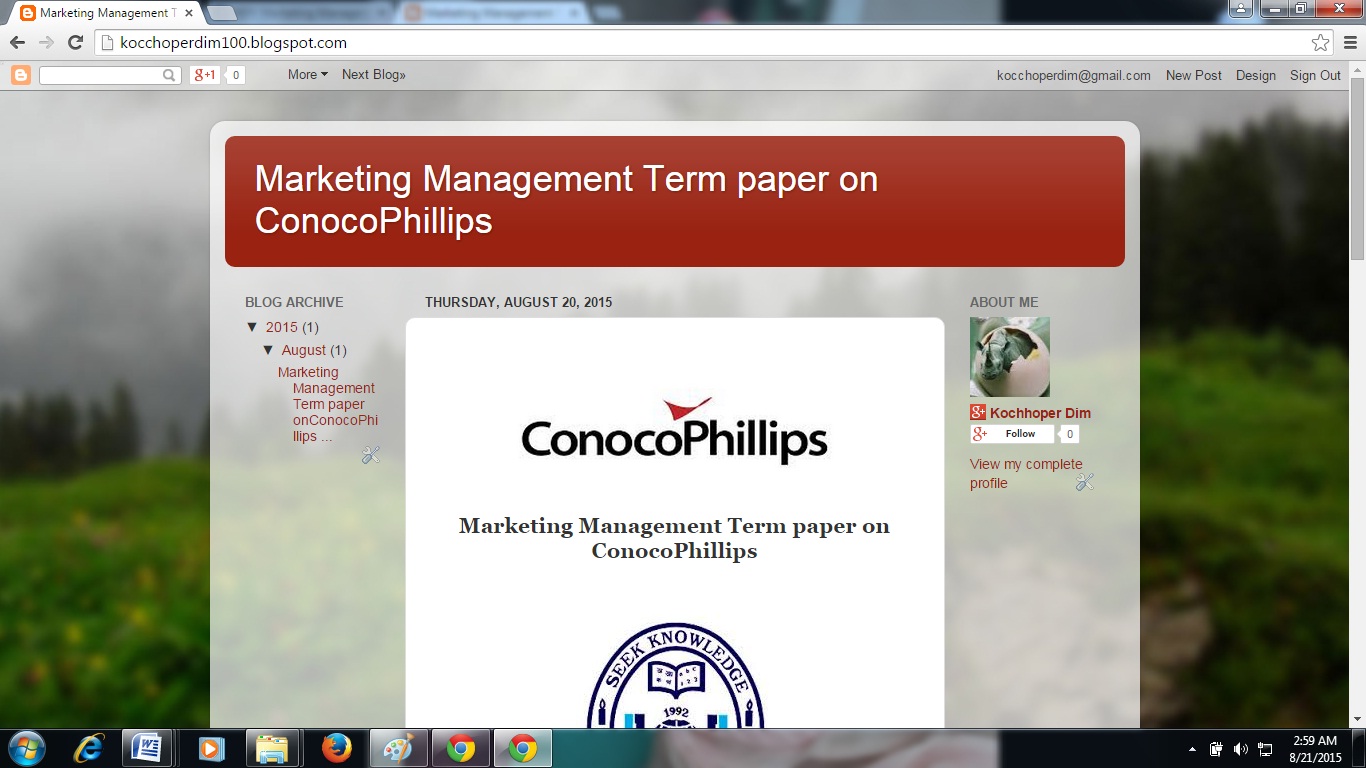The image size is (1366, 768).
Task: Open View my complete profile link
Action: click(1026, 473)
